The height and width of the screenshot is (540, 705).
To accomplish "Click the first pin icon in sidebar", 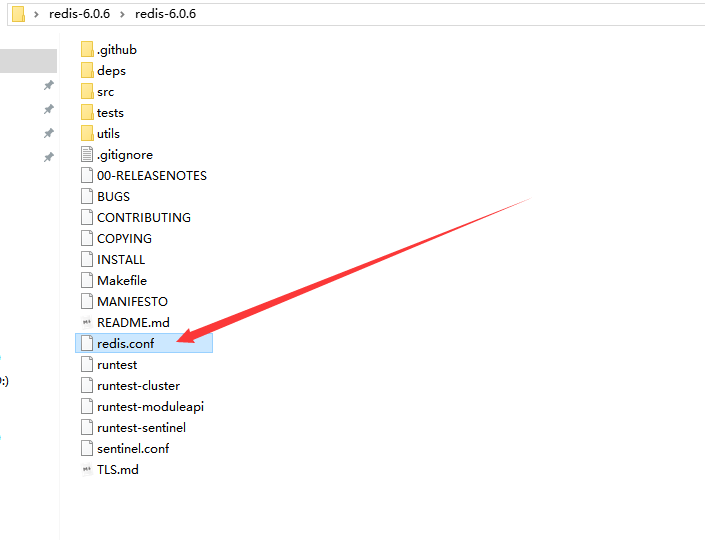I will (x=49, y=85).
